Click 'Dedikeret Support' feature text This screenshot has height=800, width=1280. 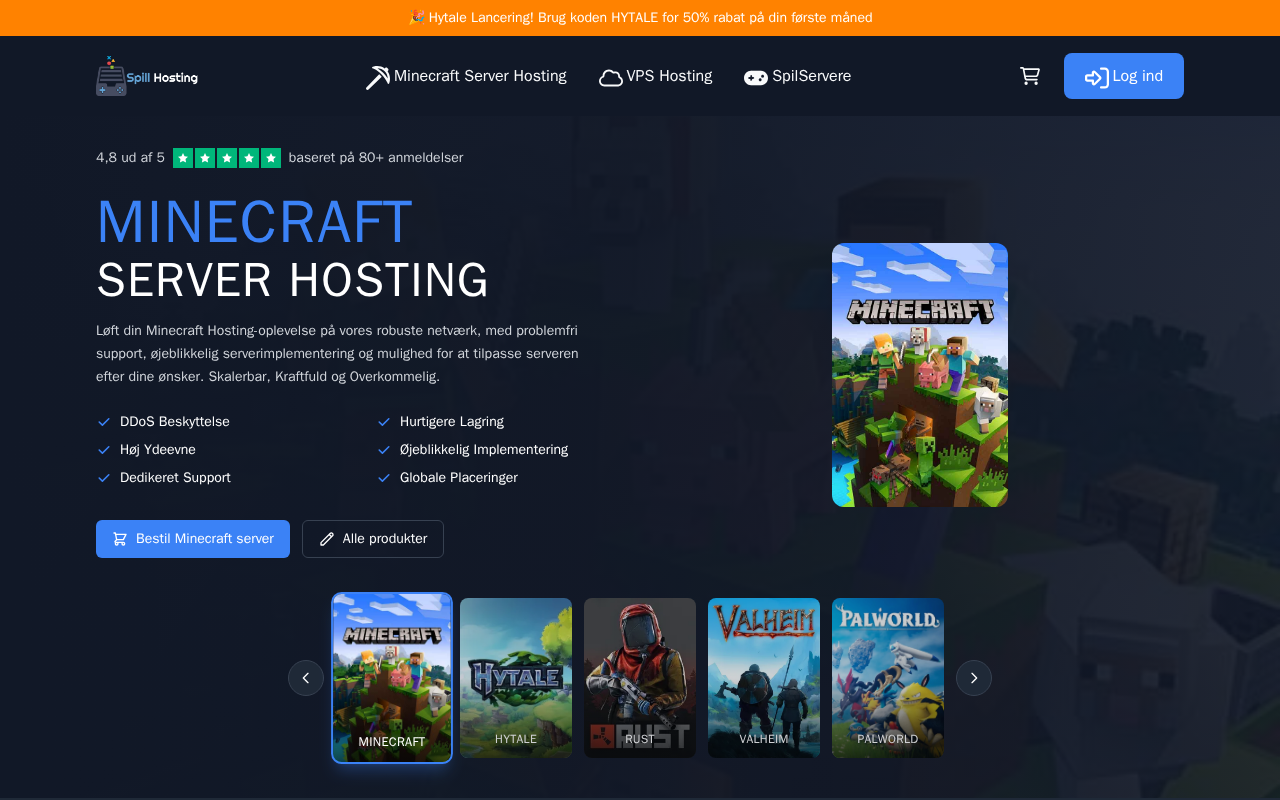[x=175, y=478]
